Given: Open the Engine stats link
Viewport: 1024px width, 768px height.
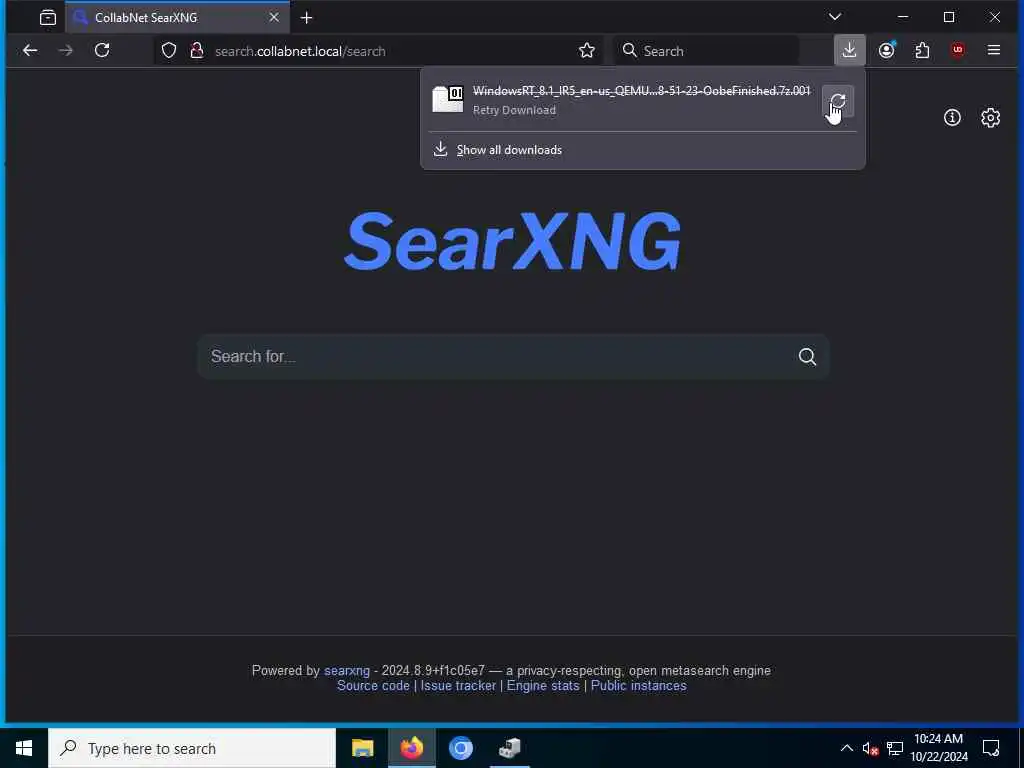Looking at the screenshot, I should (543, 686).
